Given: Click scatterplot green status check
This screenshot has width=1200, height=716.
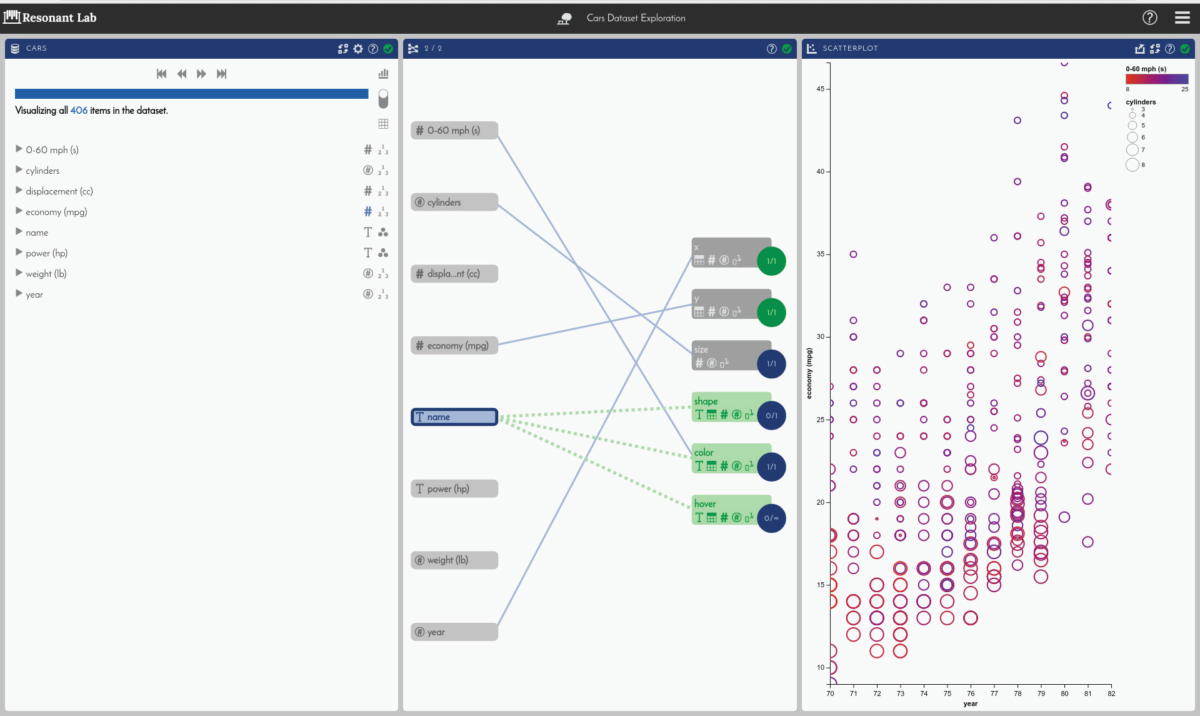Looking at the screenshot, I should click(x=1185, y=48).
